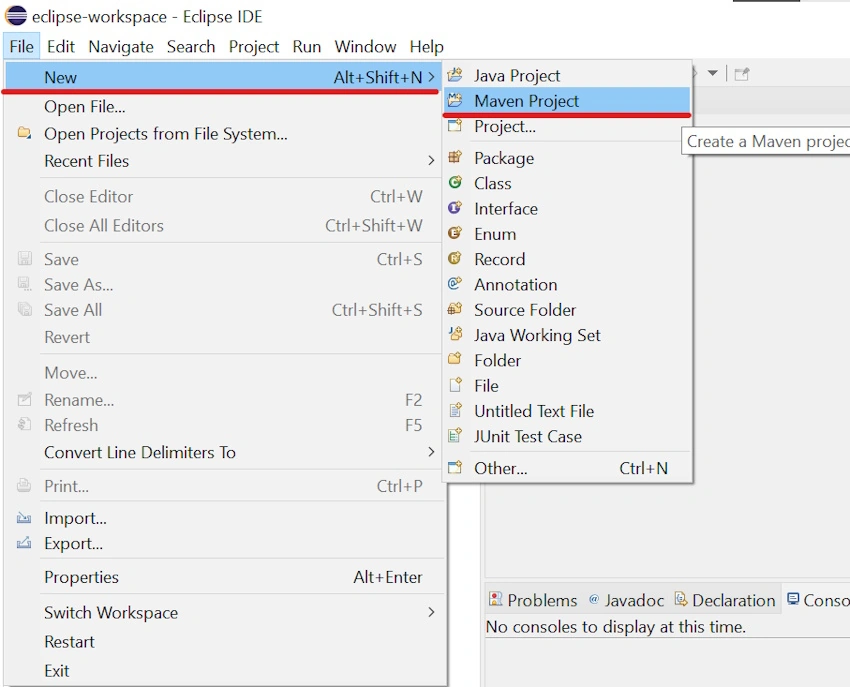Open the Window menu
The width and height of the screenshot is (850, 687).
[x=365, y=47]
